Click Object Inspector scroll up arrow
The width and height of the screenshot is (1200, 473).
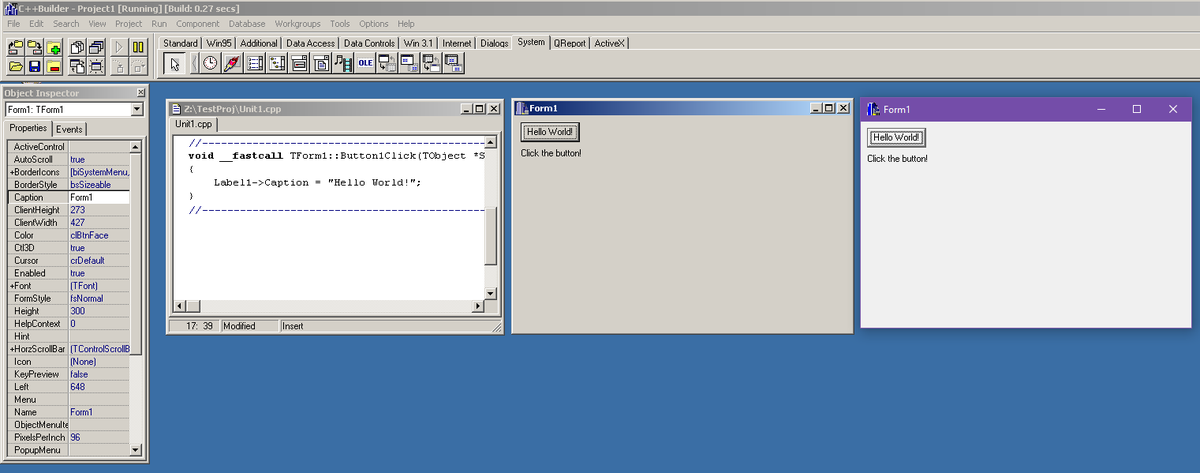pyautogui.click(x=136, y=147)
